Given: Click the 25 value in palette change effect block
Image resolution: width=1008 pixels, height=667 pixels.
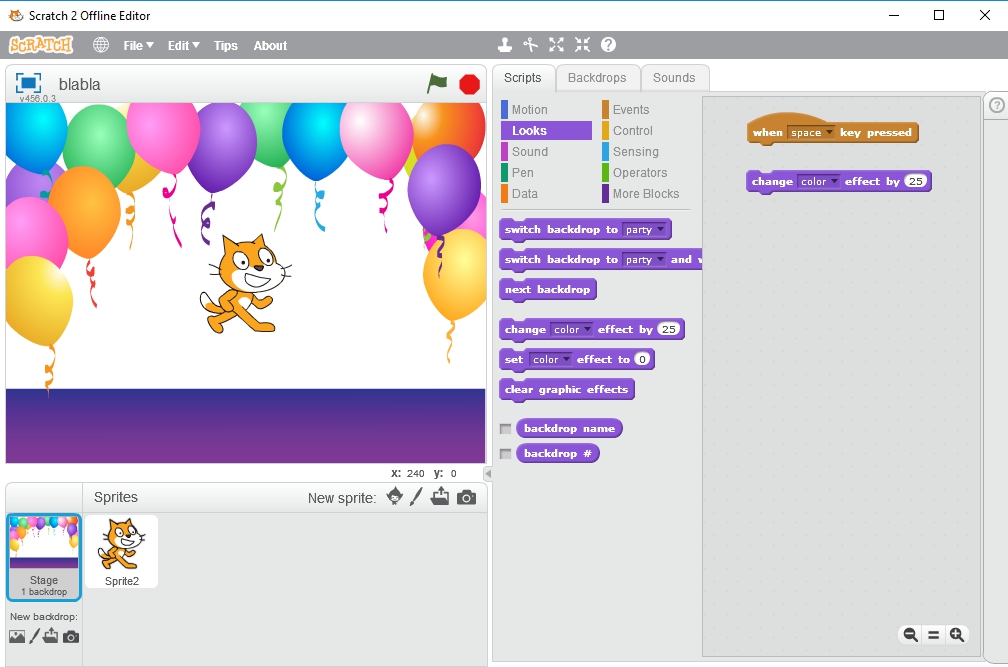Looking at the screenshot, I should coord(669,329).
